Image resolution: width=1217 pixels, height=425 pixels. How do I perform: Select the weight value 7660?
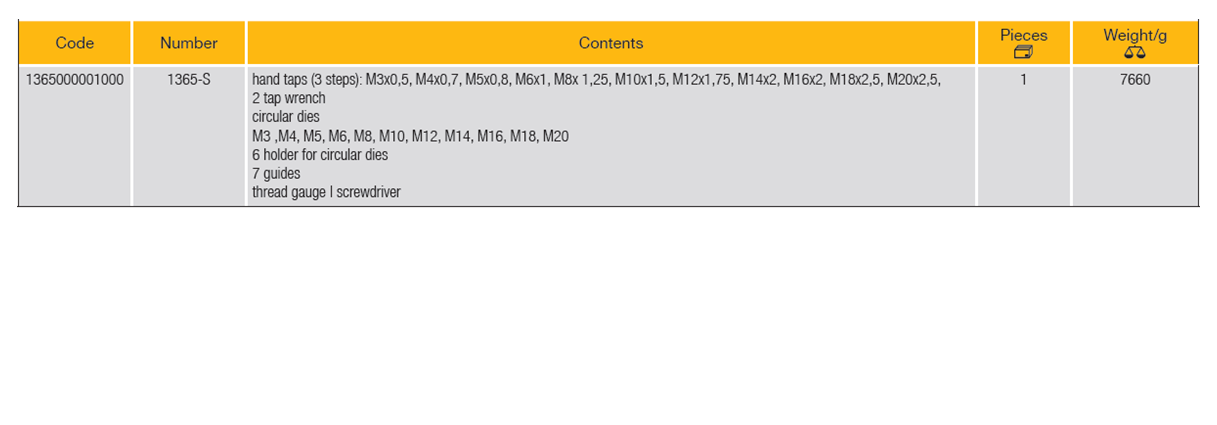tap(1135, 79)
